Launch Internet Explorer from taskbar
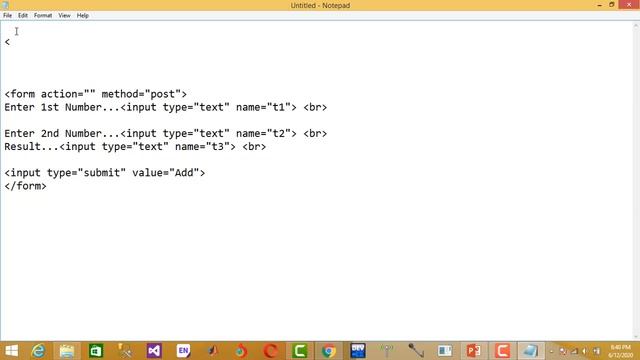640x360 pixels. pos(38,351)
